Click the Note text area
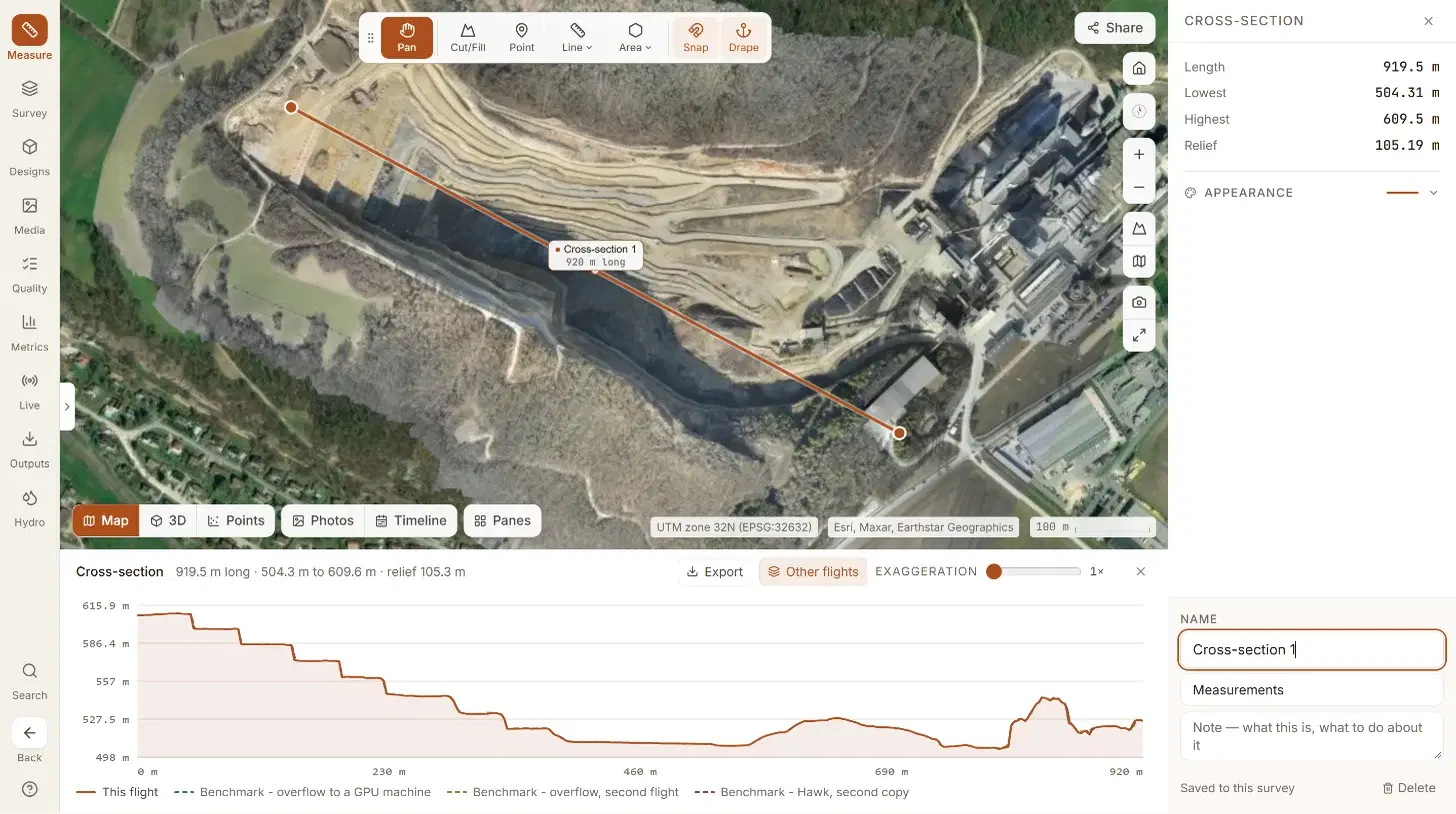Image resolution: width=1456 pixels, height=814 pixels. click(1311, 736)
